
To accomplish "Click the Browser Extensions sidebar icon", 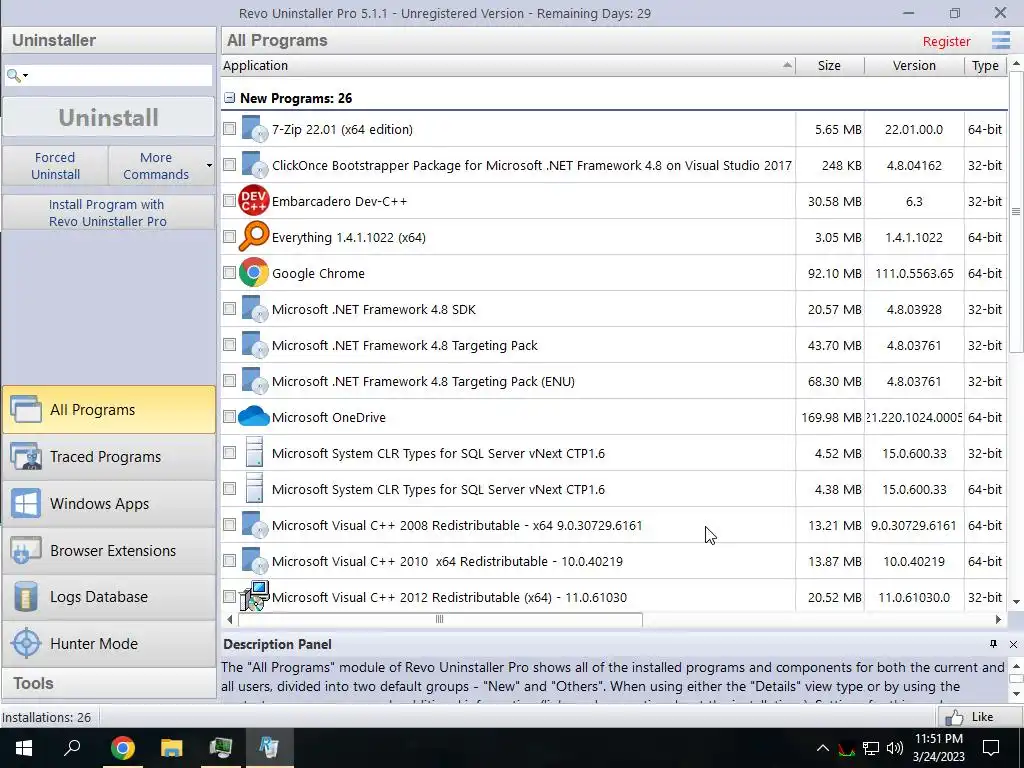I will pos(26,551).
